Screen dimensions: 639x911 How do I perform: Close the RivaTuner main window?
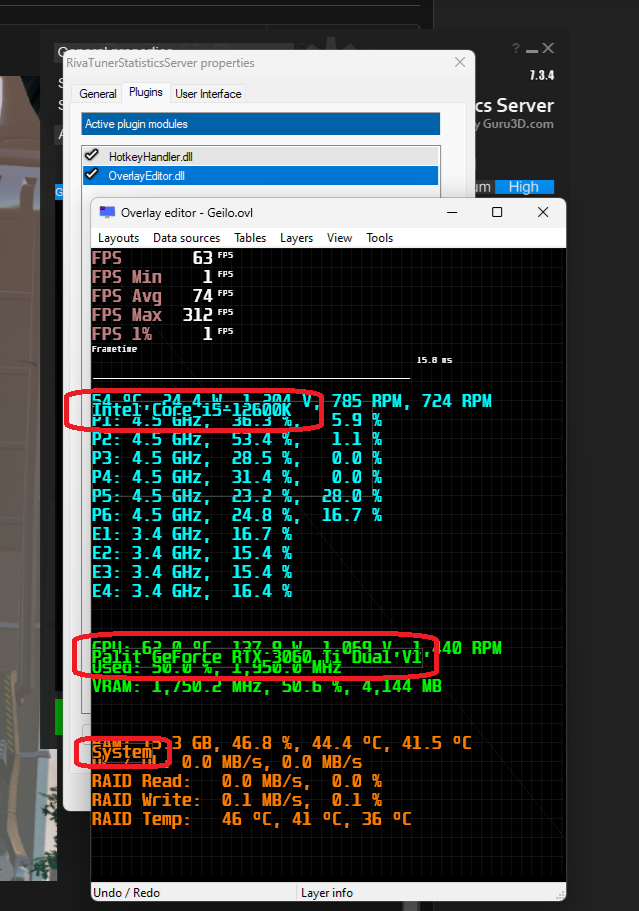[548, 48]
